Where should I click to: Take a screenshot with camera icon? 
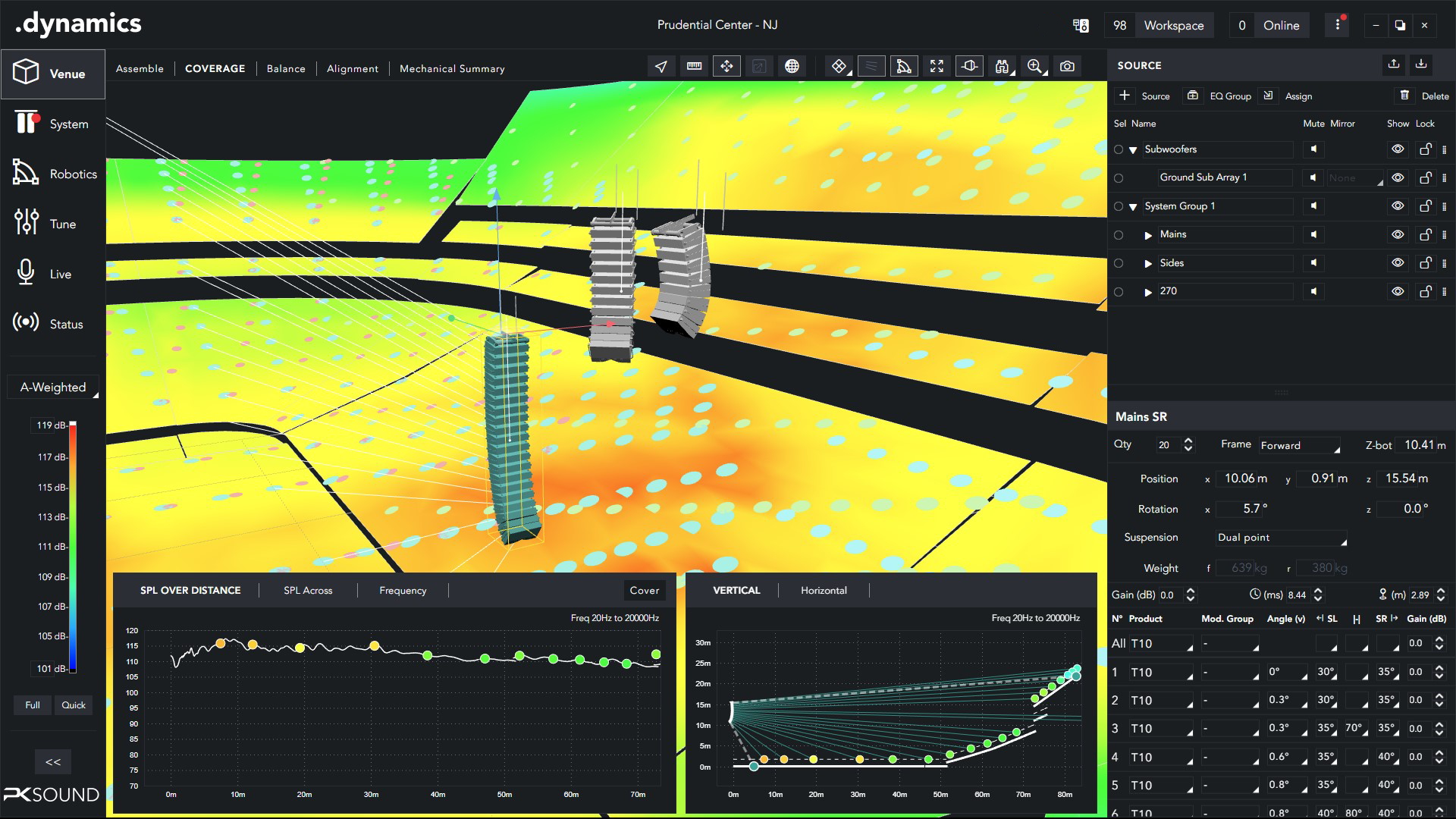pyautogui.click(x=1067, y=67)
